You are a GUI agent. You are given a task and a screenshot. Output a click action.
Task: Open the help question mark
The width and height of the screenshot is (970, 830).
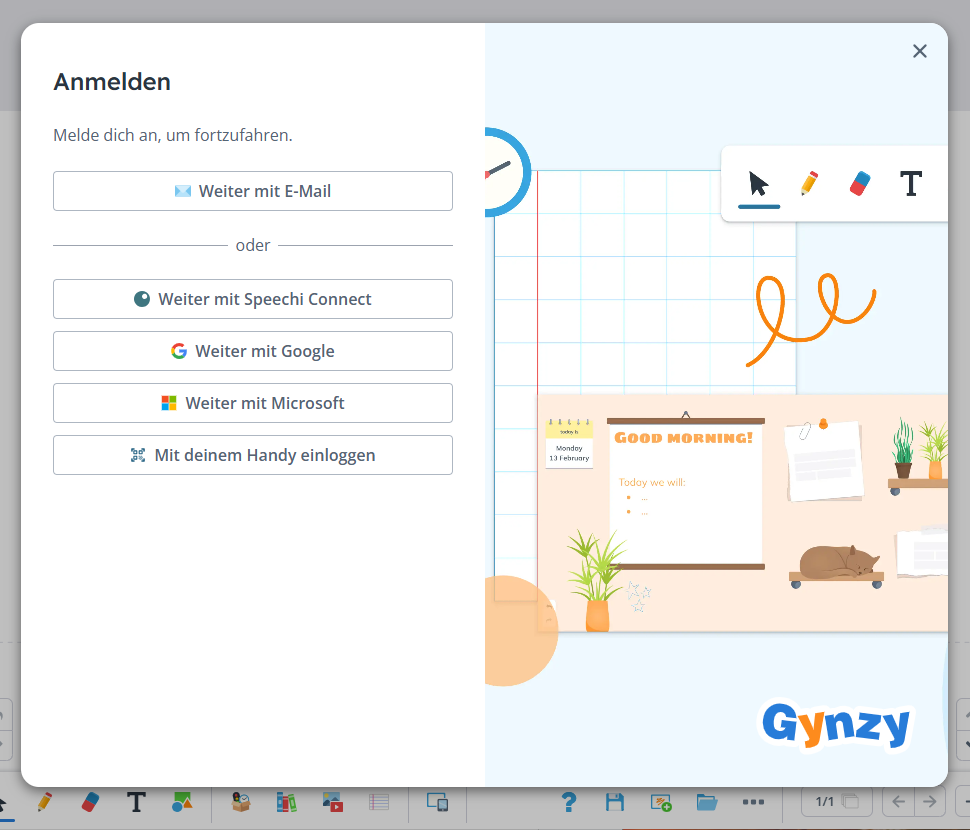click(x=569, y=802)
